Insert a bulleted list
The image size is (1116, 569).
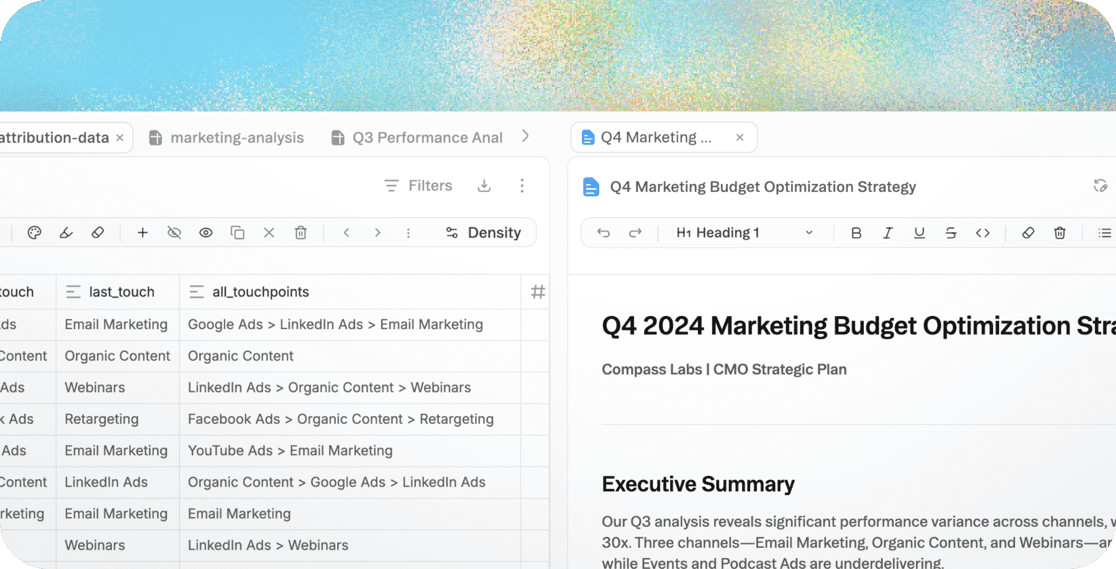[1104, 233]
